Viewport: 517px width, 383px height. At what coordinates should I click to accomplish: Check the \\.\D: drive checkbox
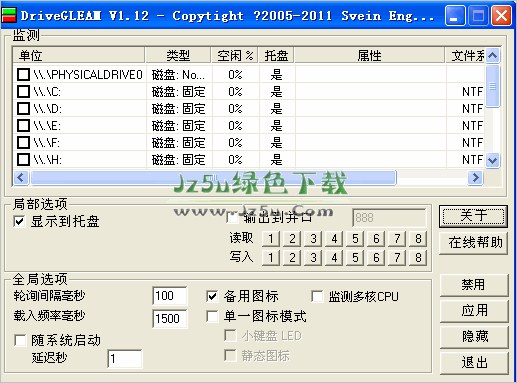[23, 108]
